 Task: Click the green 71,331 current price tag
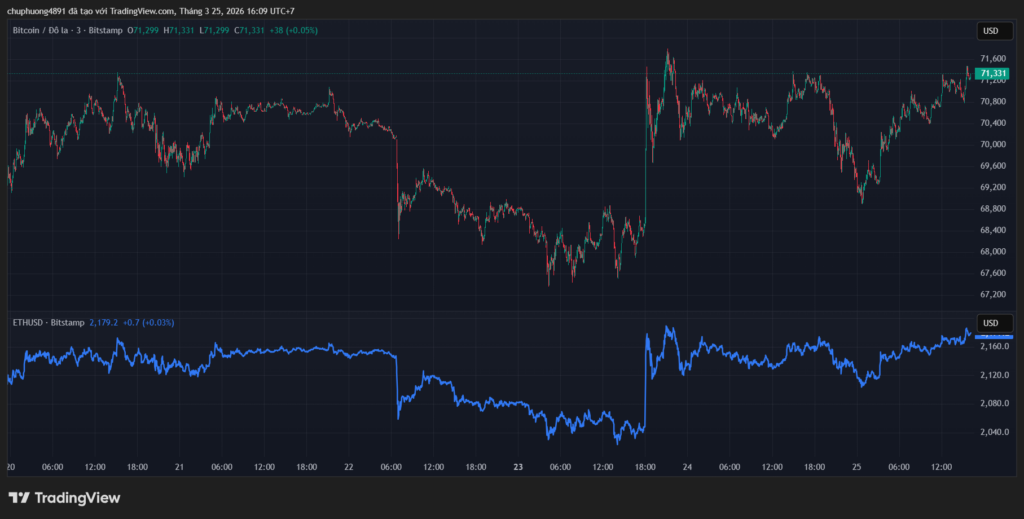[x=992, y=73]
